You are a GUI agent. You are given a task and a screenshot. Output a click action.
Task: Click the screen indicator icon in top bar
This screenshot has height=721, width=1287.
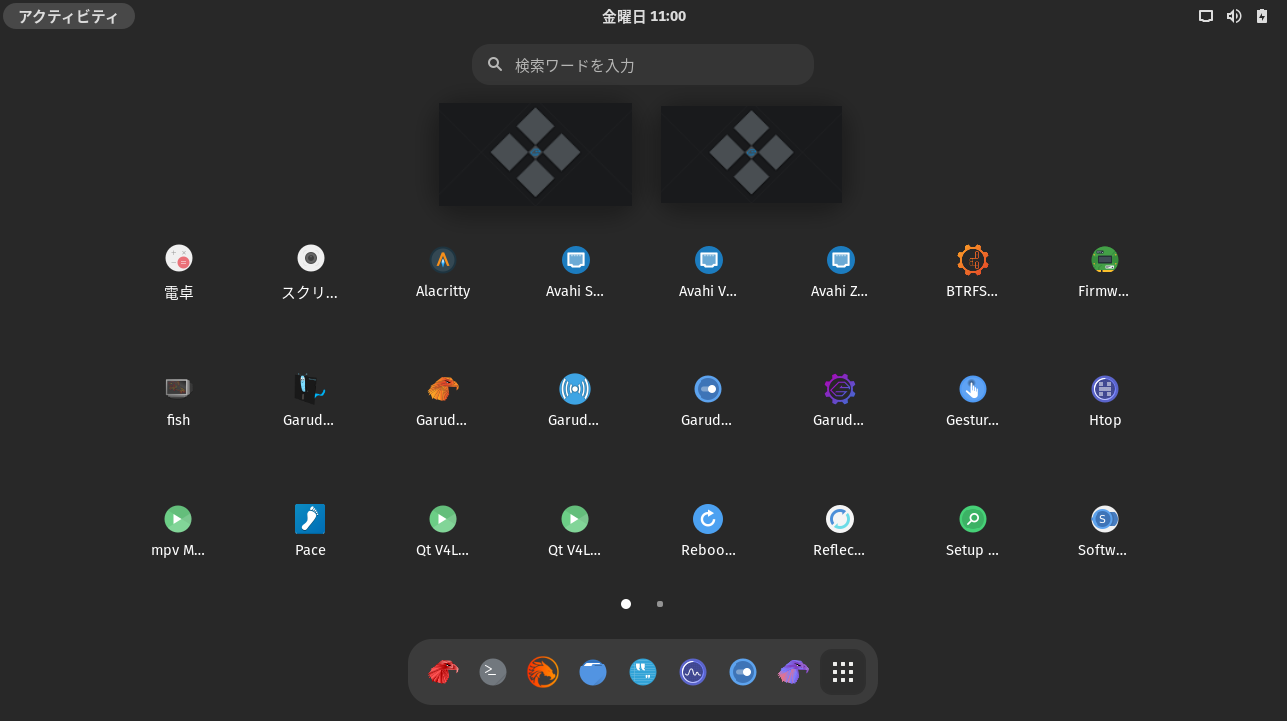pos(1206,16)
